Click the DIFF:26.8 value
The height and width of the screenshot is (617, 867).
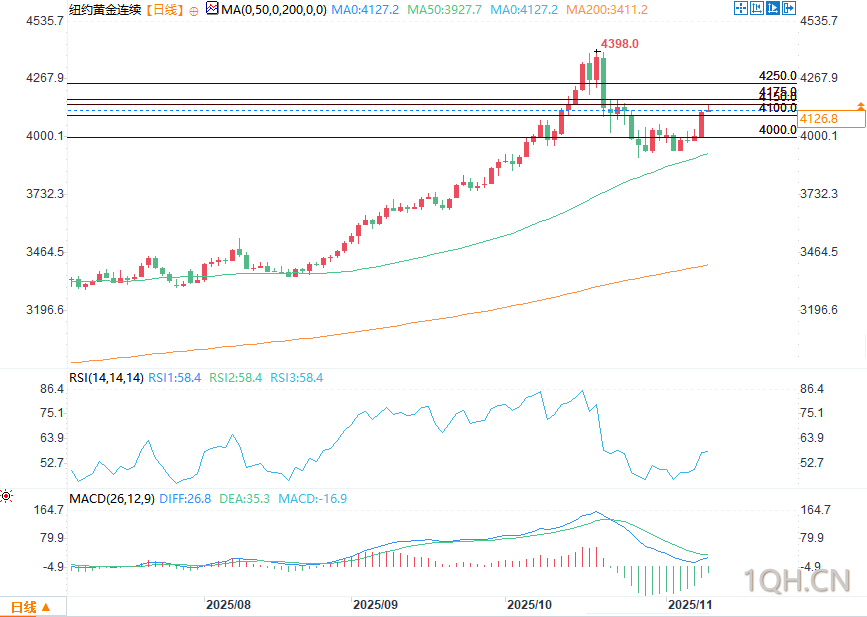point(185,499)
